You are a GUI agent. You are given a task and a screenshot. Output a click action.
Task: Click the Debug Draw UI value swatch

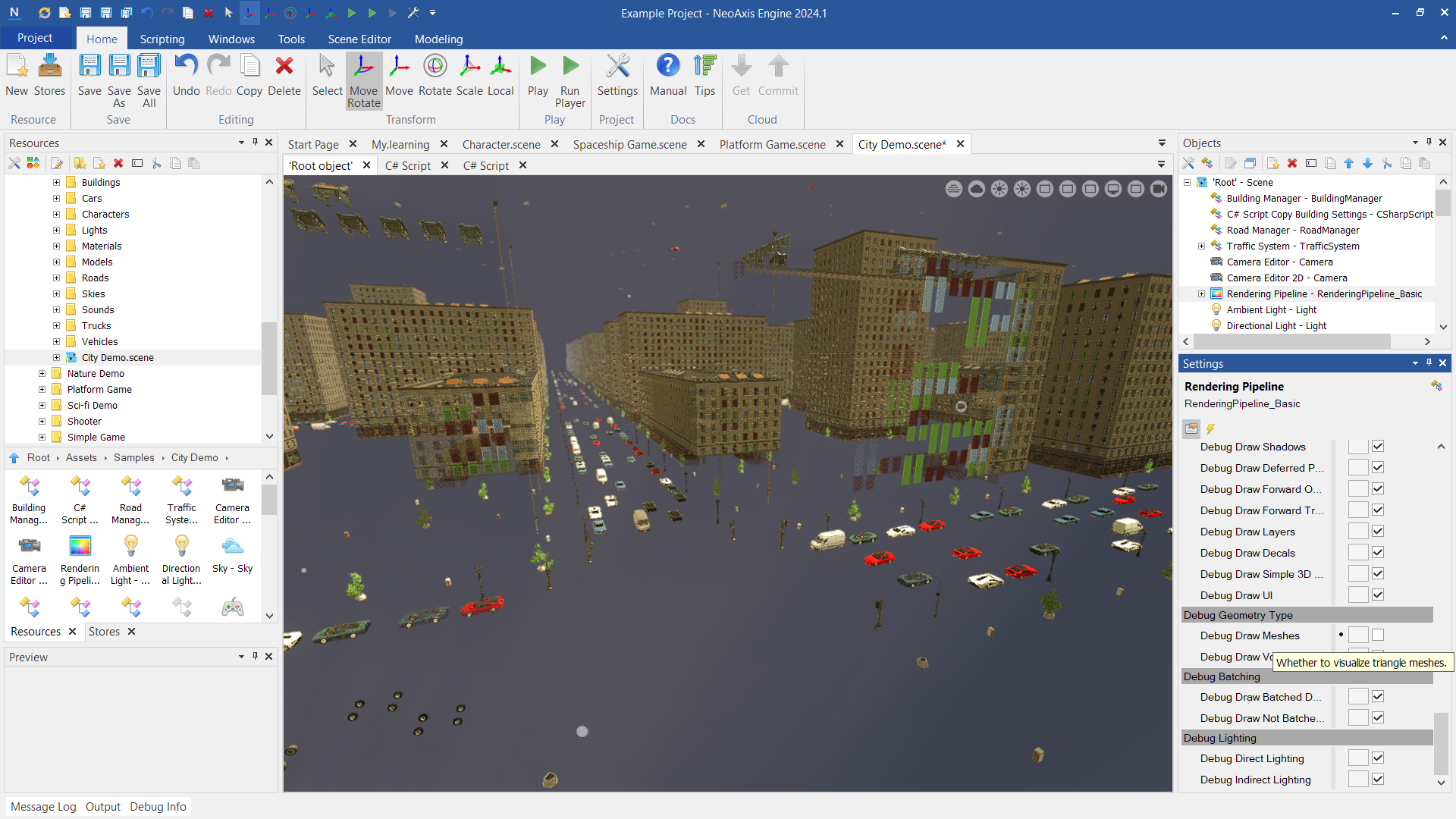click(x=1357, y=595)
